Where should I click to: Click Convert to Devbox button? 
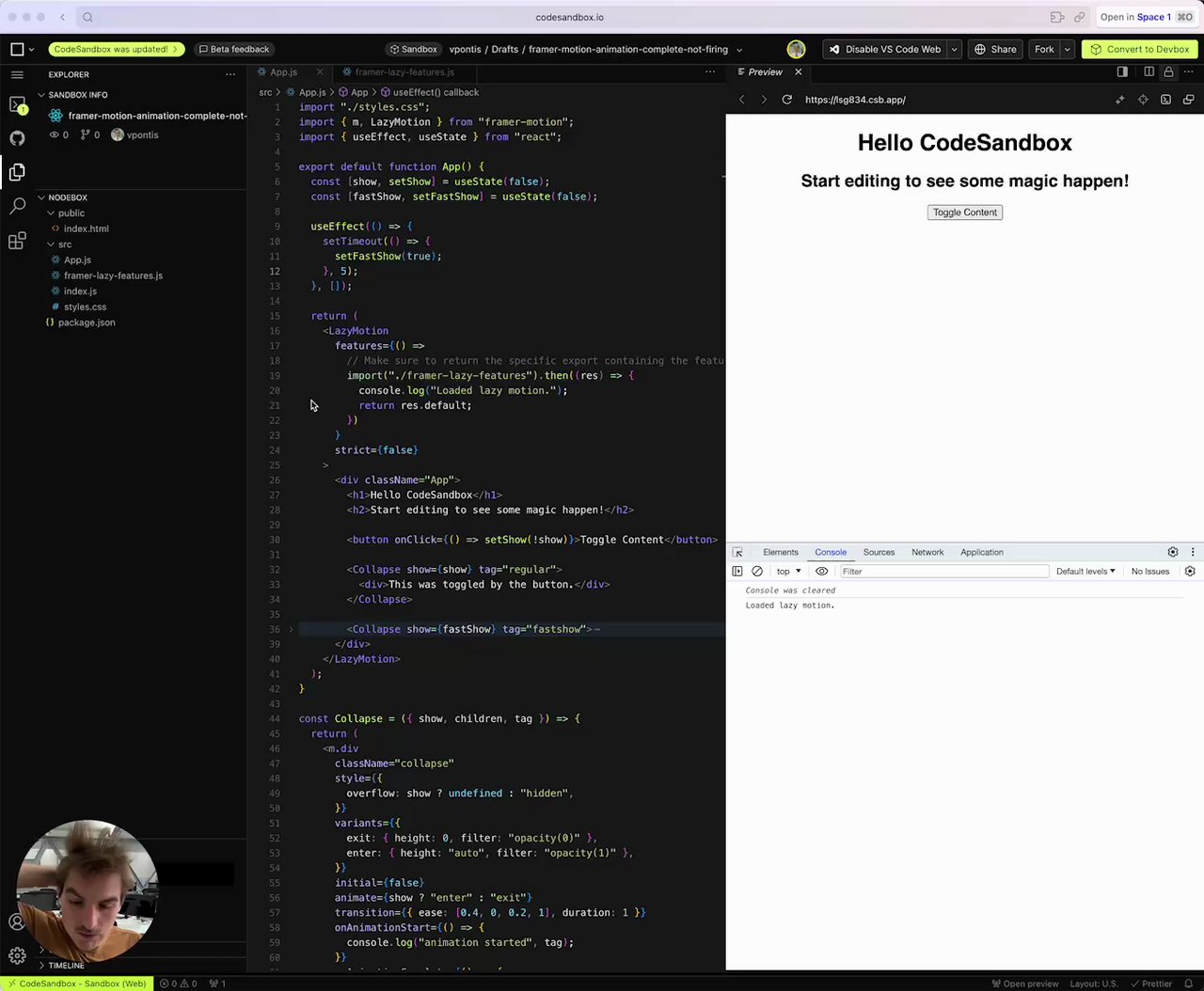pos(1139,49)
